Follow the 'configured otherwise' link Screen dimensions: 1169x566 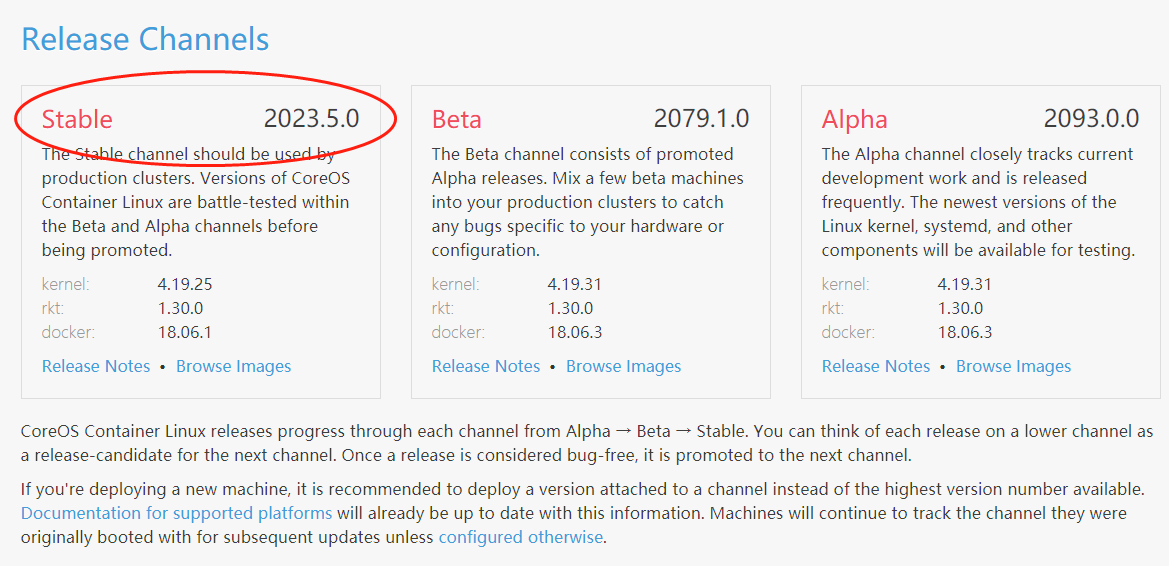pyautogui.click(x=520, y=537)
